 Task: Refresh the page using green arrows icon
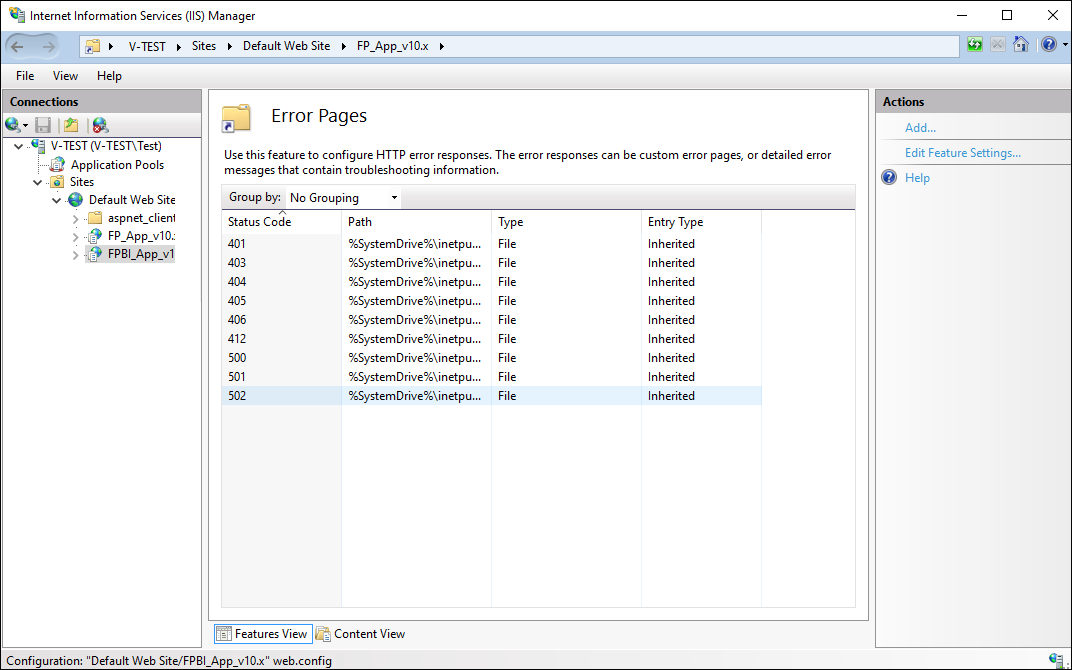[x=975, y=45]
